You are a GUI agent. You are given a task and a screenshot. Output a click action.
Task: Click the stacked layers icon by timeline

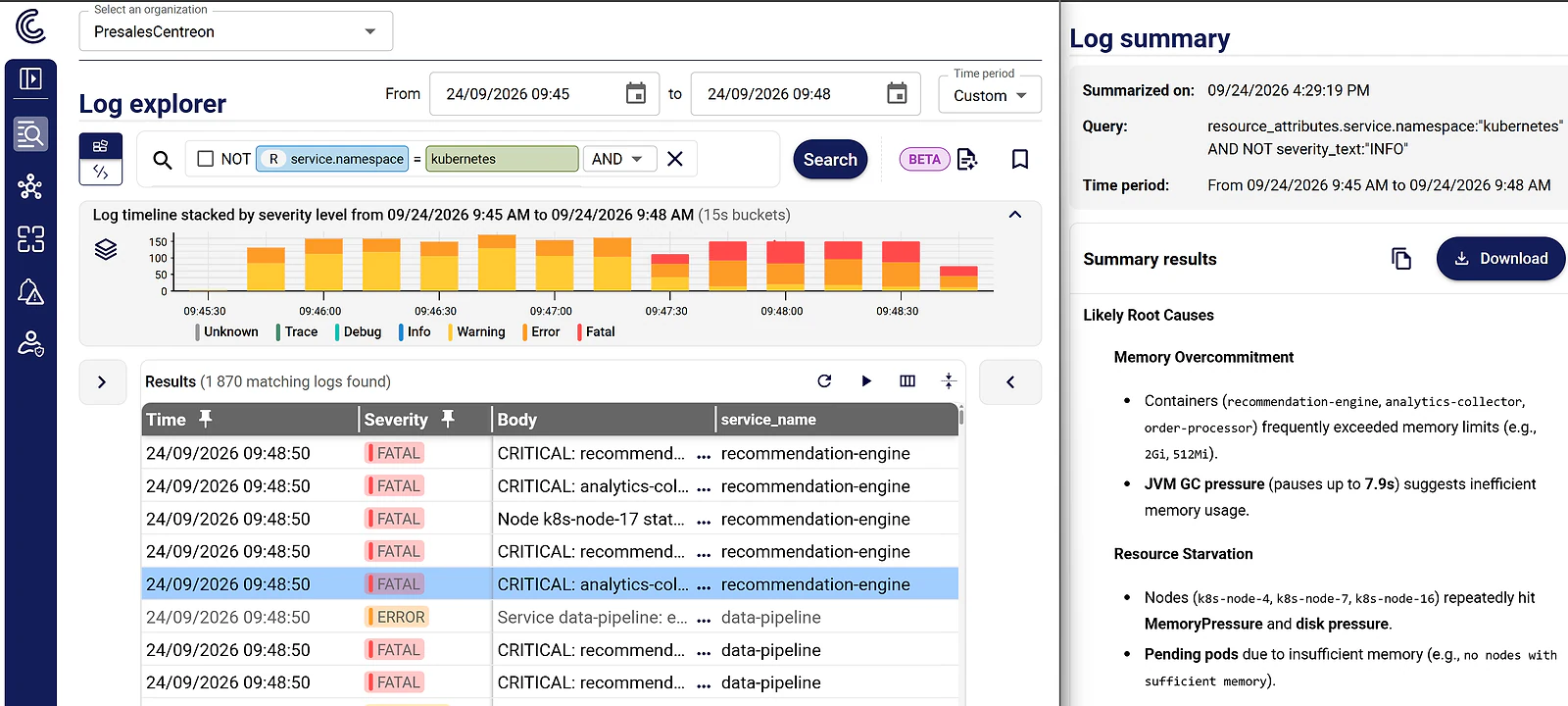[106, 249]
